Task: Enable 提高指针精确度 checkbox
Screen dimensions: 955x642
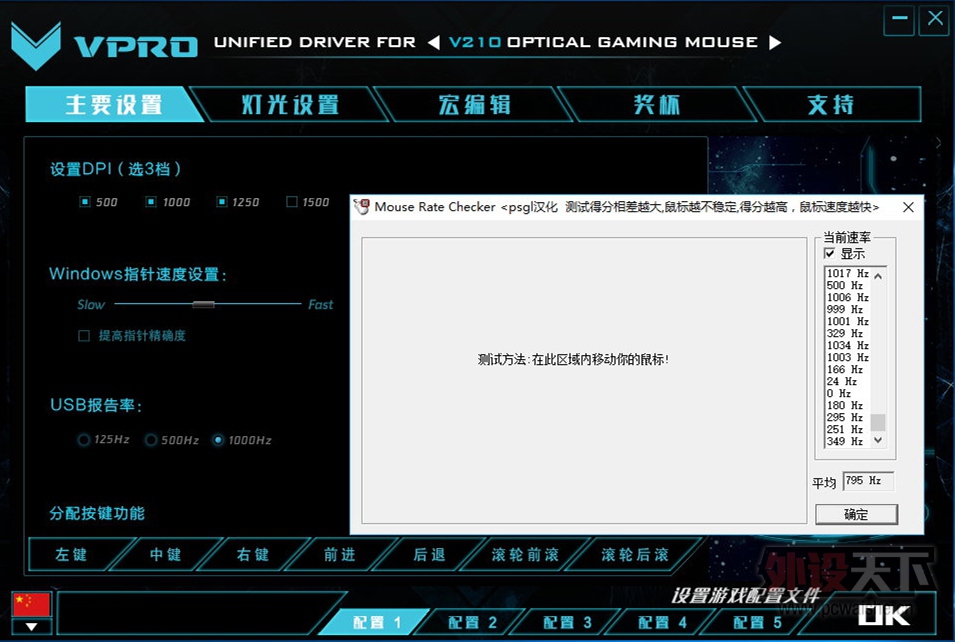Action: pyautogui.click(x=84, y=336)
